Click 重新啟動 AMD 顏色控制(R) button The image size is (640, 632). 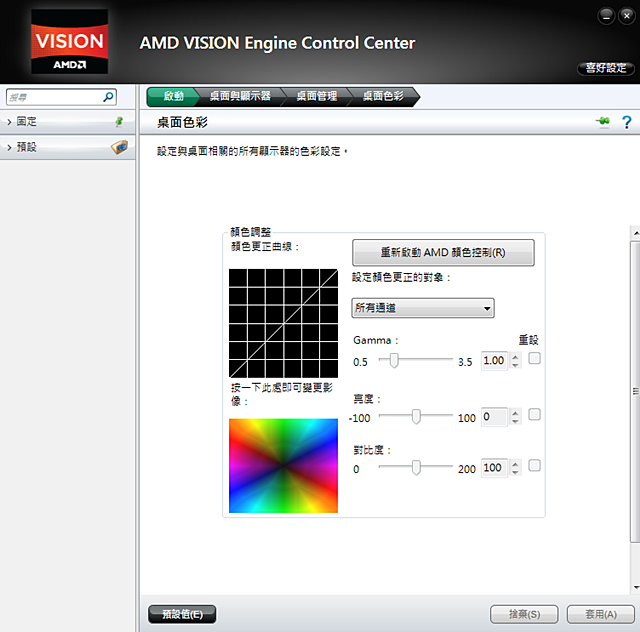point(443,253)
